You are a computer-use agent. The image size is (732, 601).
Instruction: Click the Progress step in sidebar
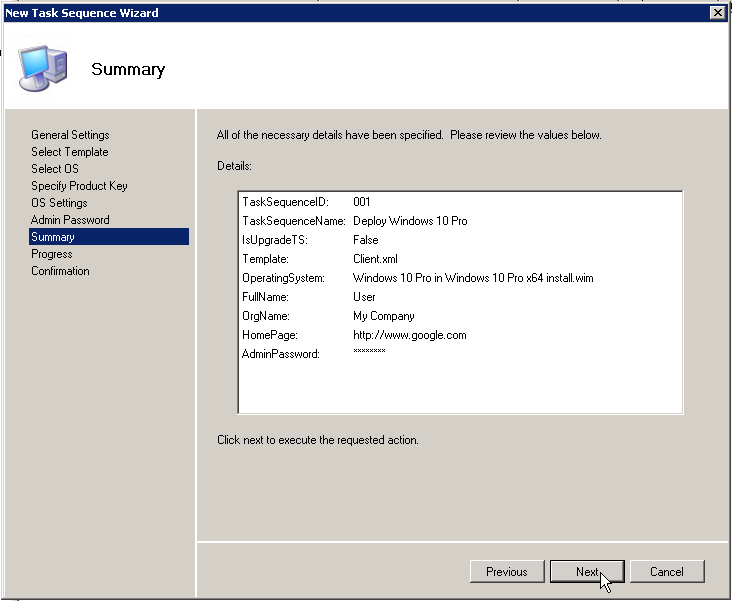click(x=52, y=254)
